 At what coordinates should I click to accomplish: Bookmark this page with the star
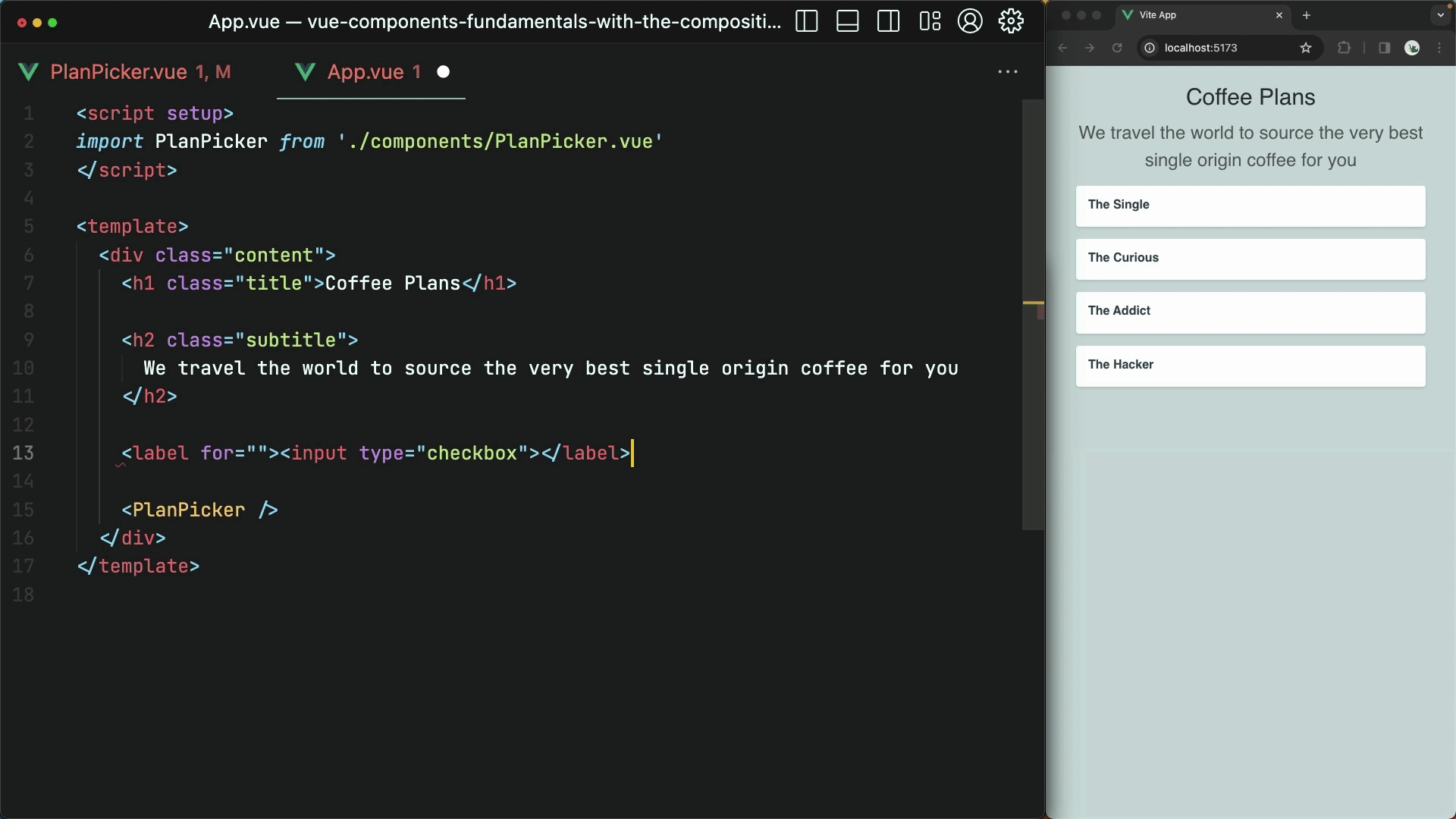click(1306, 48)
